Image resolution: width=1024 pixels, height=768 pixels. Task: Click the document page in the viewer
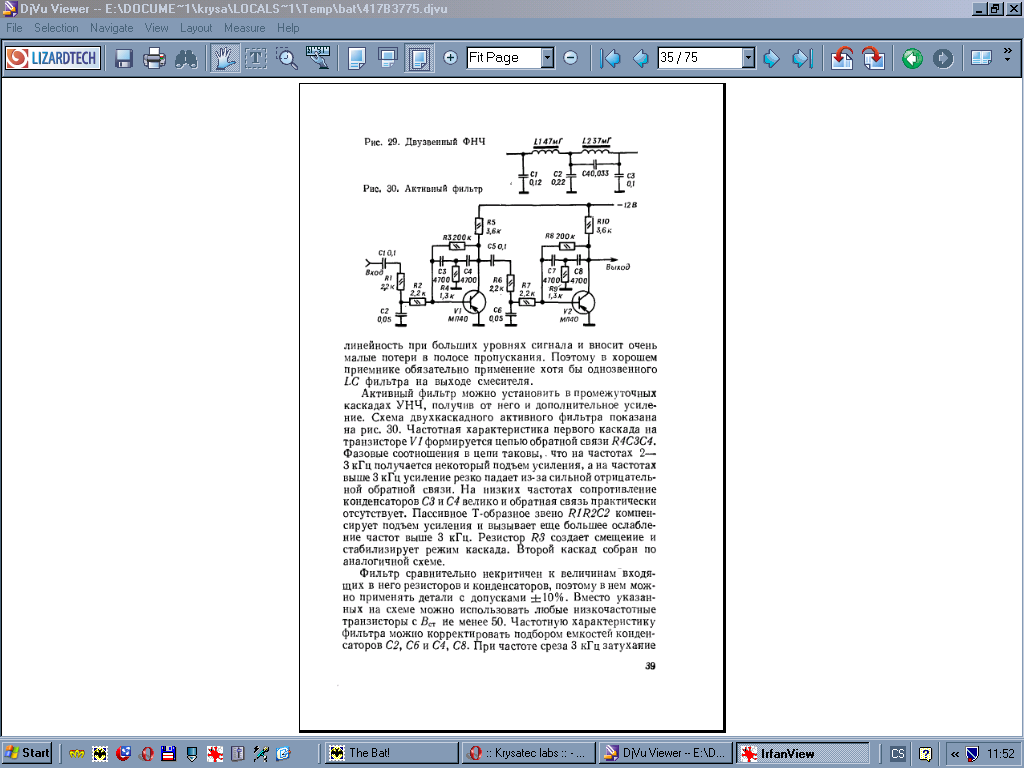[512, 408]
